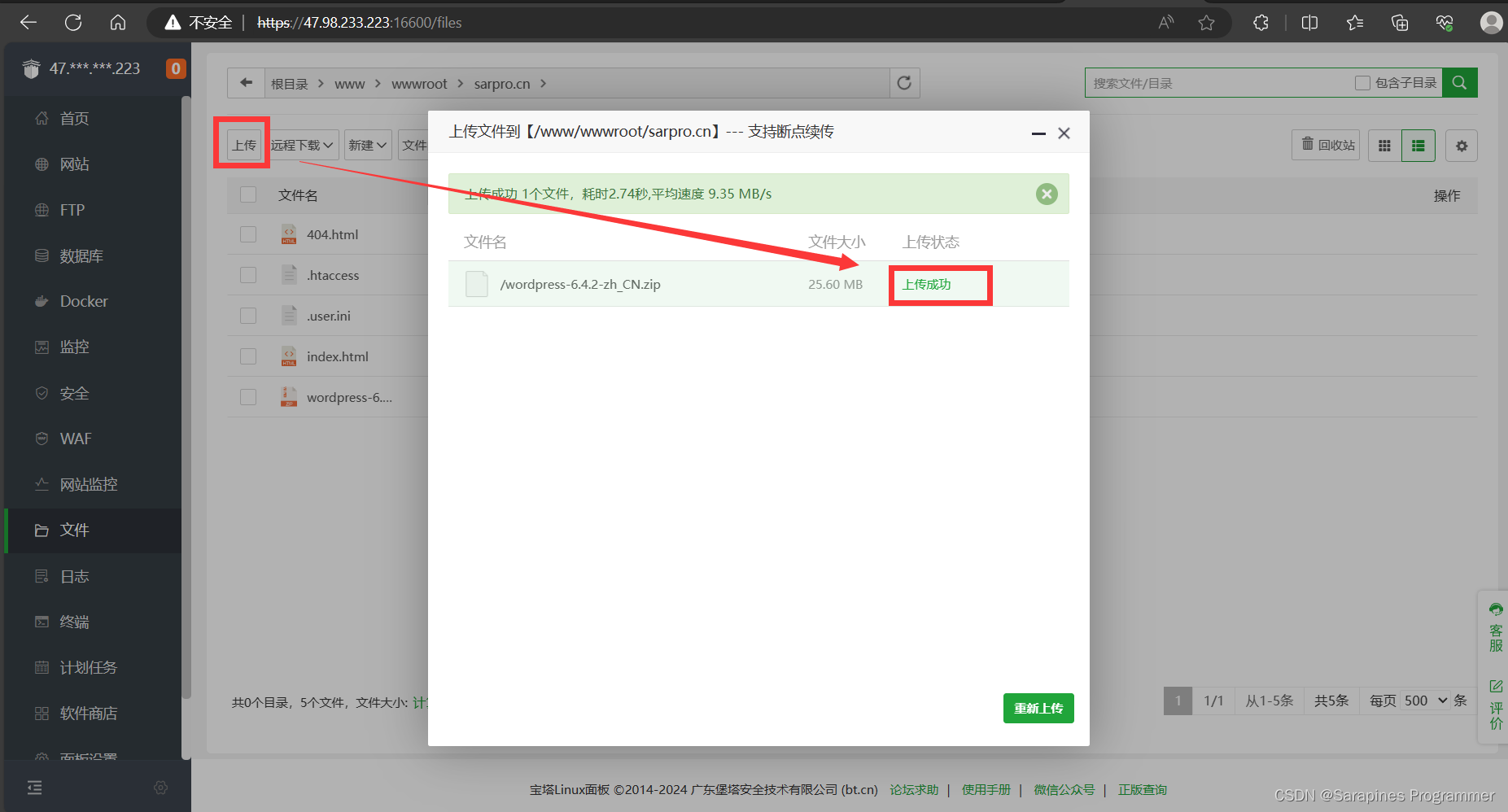The image size is (1508, 812).
Task: Open the 论坛求助 footer link
Action: pyautogui.click(x=913, y=789)
